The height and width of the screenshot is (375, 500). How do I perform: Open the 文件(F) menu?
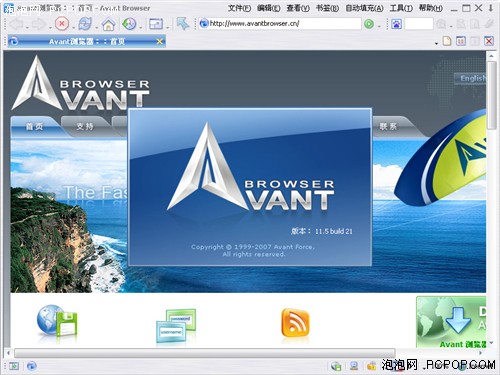(239, 8)
